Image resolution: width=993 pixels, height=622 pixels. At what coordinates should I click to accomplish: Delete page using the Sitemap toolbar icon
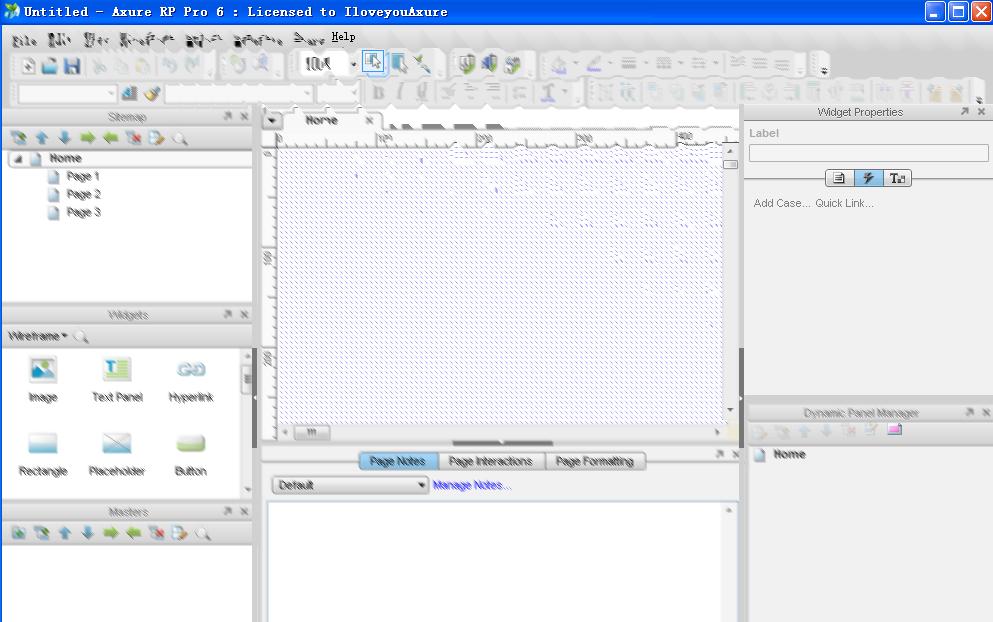(x=133, y=138)
